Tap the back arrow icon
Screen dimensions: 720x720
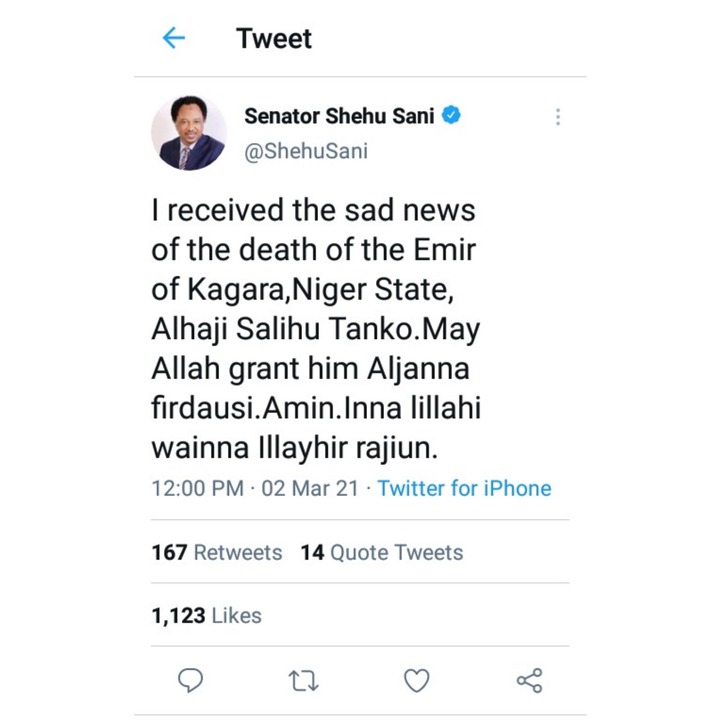click(174, 38)
